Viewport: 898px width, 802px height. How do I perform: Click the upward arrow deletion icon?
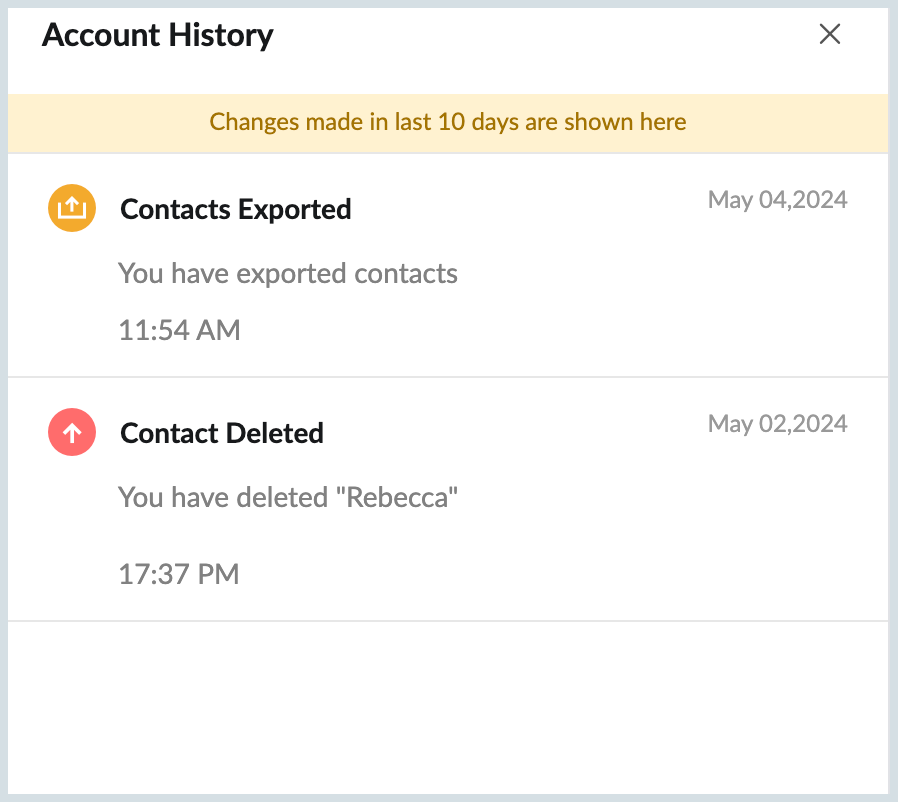(71, 432)
